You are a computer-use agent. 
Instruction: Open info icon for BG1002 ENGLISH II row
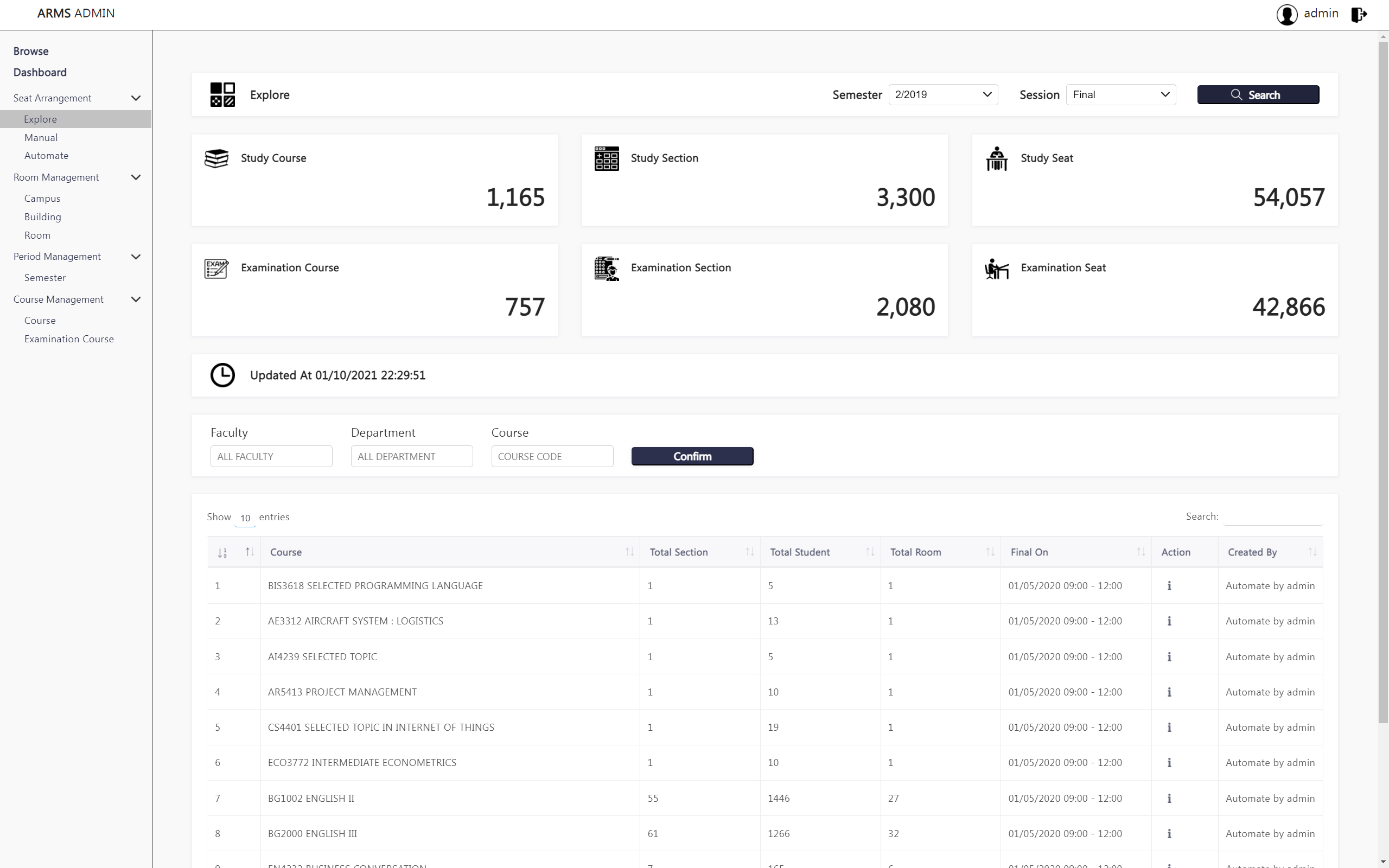pos(1169,798)
